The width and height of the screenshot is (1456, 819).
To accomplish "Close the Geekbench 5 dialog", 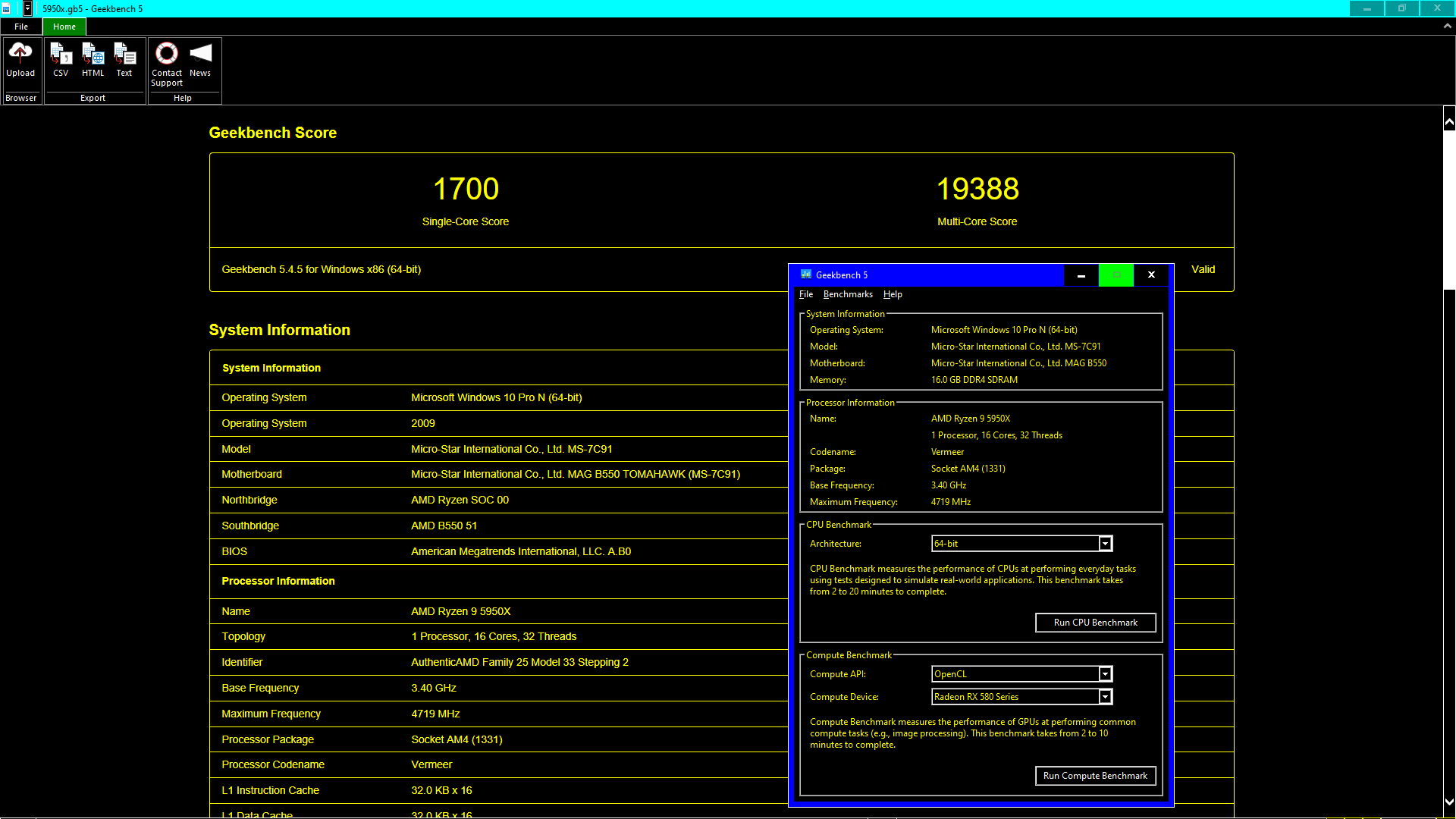I will (x=1151, y=275).
